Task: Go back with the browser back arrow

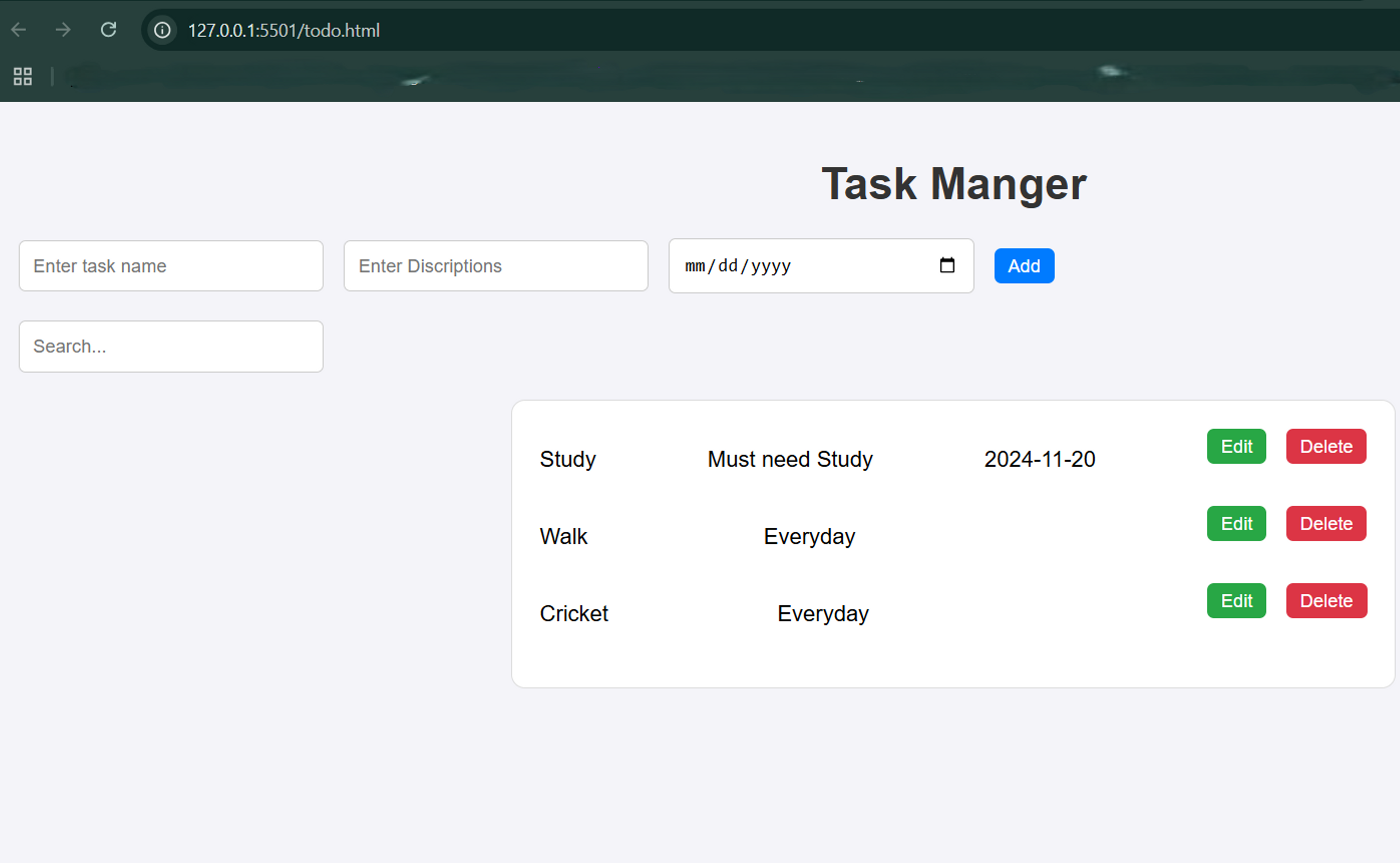Action: point(19,30)
